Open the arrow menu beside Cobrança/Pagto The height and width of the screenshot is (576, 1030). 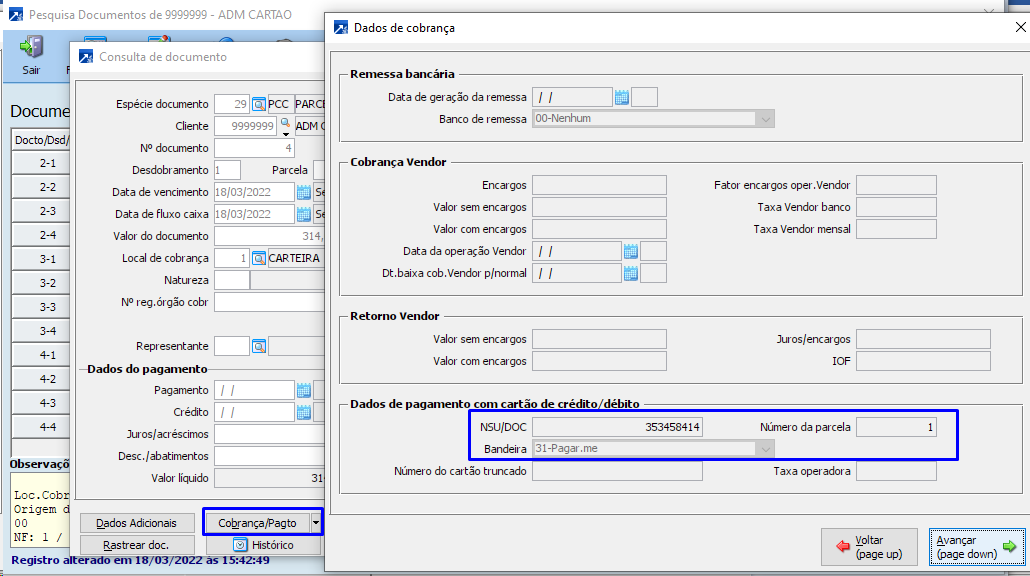pos(316,522)
